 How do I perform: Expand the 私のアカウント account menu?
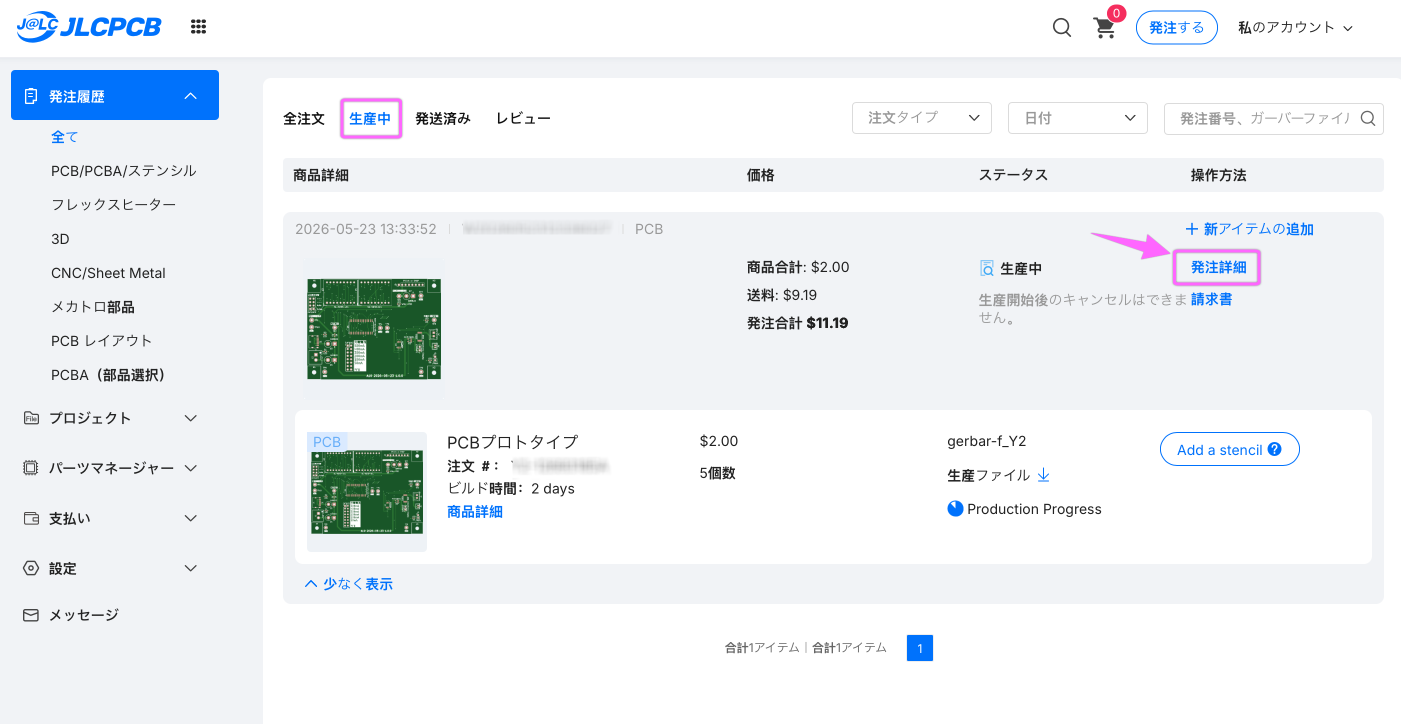[1295, 28]
